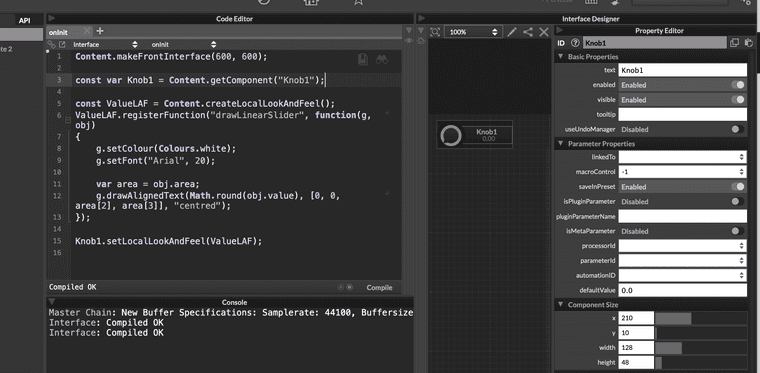Viewport: 760px width, 373px height.
Task: Click the house-shaped icon below that triangle
Action: (x=421, y=41)
